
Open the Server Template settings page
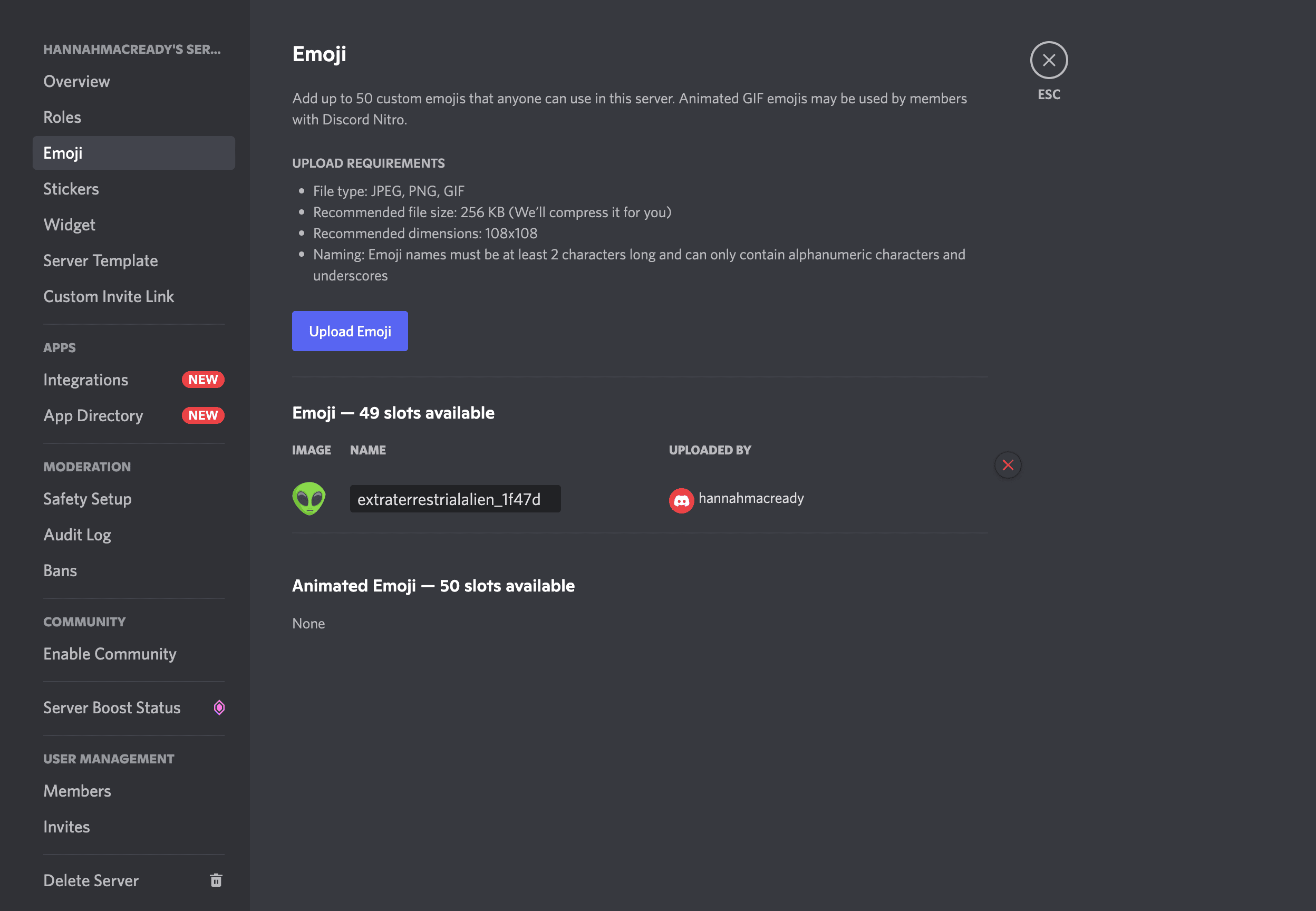pos(100,259)
